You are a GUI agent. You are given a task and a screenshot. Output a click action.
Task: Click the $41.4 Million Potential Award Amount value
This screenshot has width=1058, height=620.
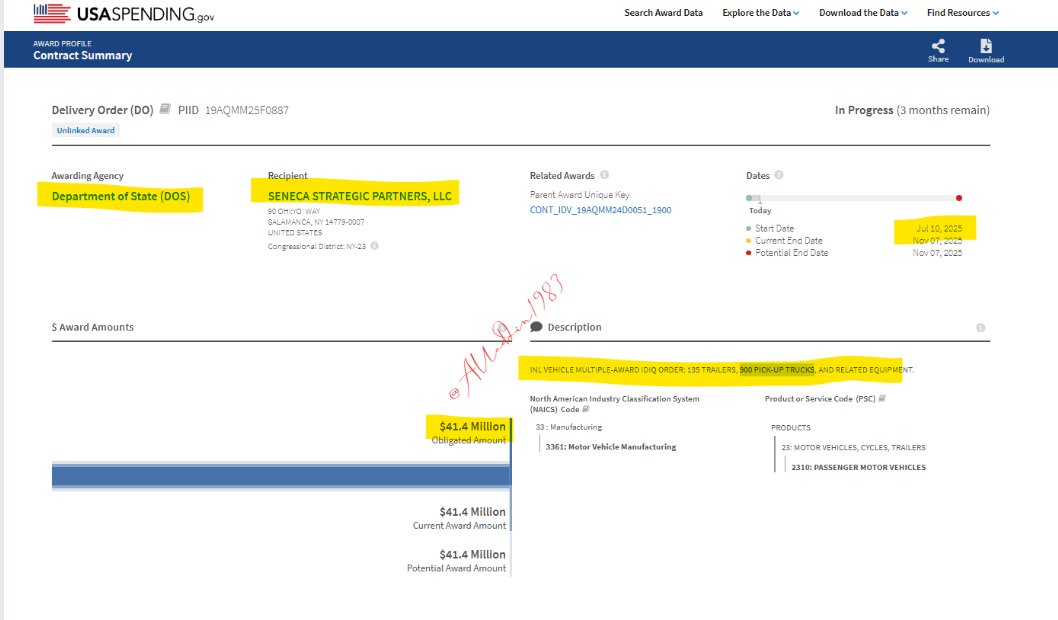point(472,555)
